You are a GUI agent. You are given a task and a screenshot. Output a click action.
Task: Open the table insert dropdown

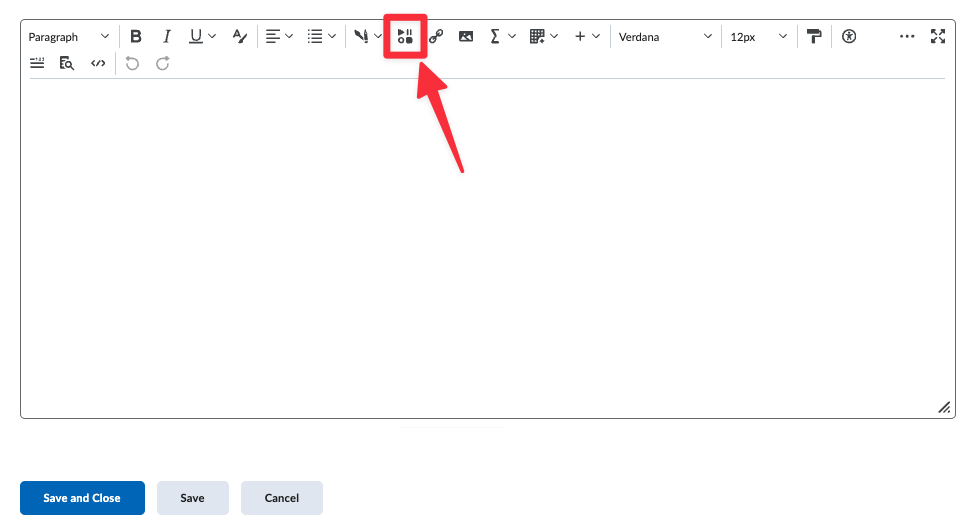pos(543,37)
